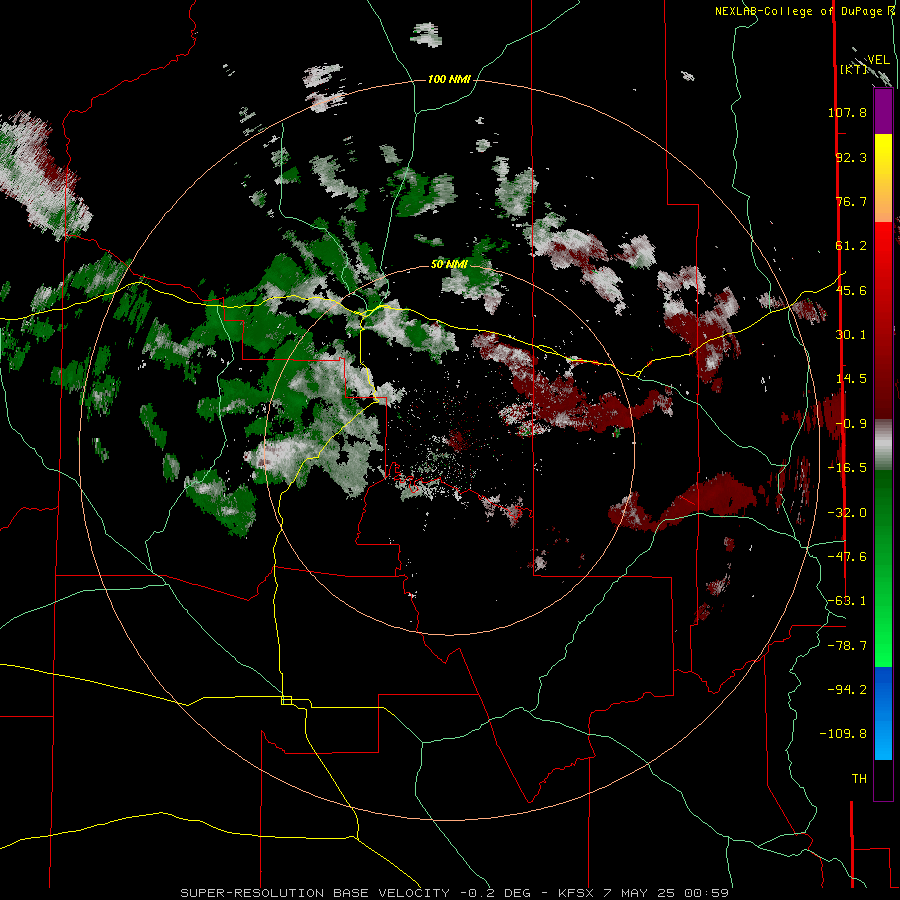Click the blue velocity scale segment
Viewport: 900px width, 900px height.
(883, 713)
